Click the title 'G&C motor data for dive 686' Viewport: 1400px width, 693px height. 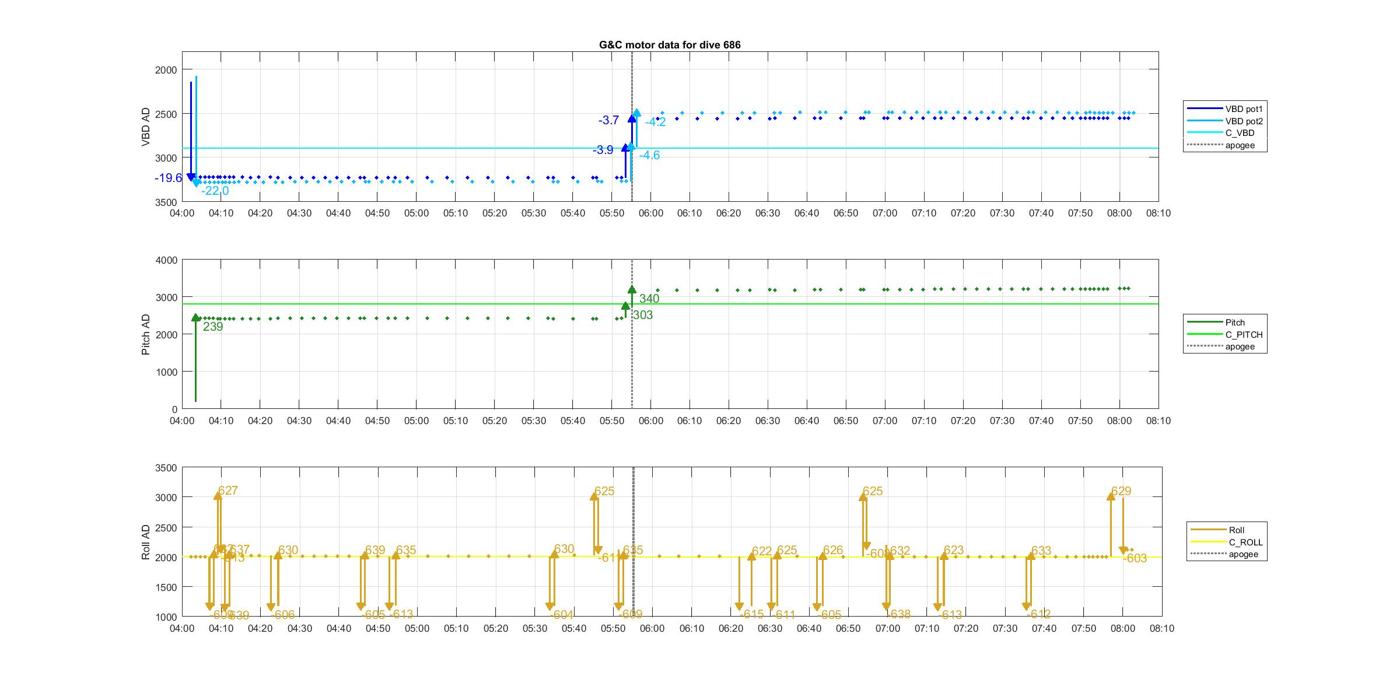pos(670,45)
